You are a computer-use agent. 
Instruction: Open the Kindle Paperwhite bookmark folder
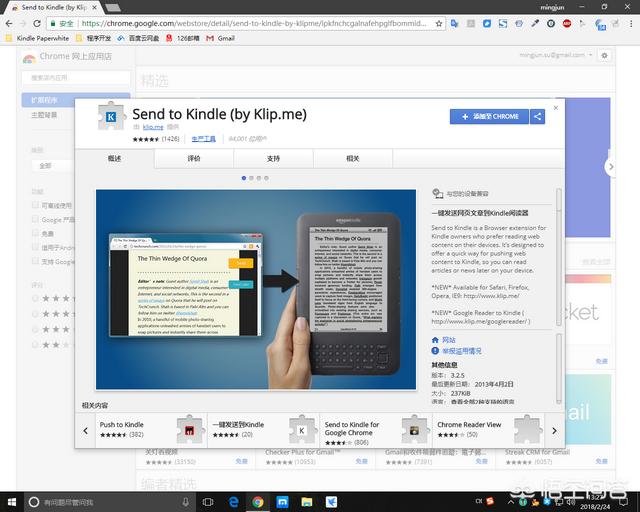(38, 38)
